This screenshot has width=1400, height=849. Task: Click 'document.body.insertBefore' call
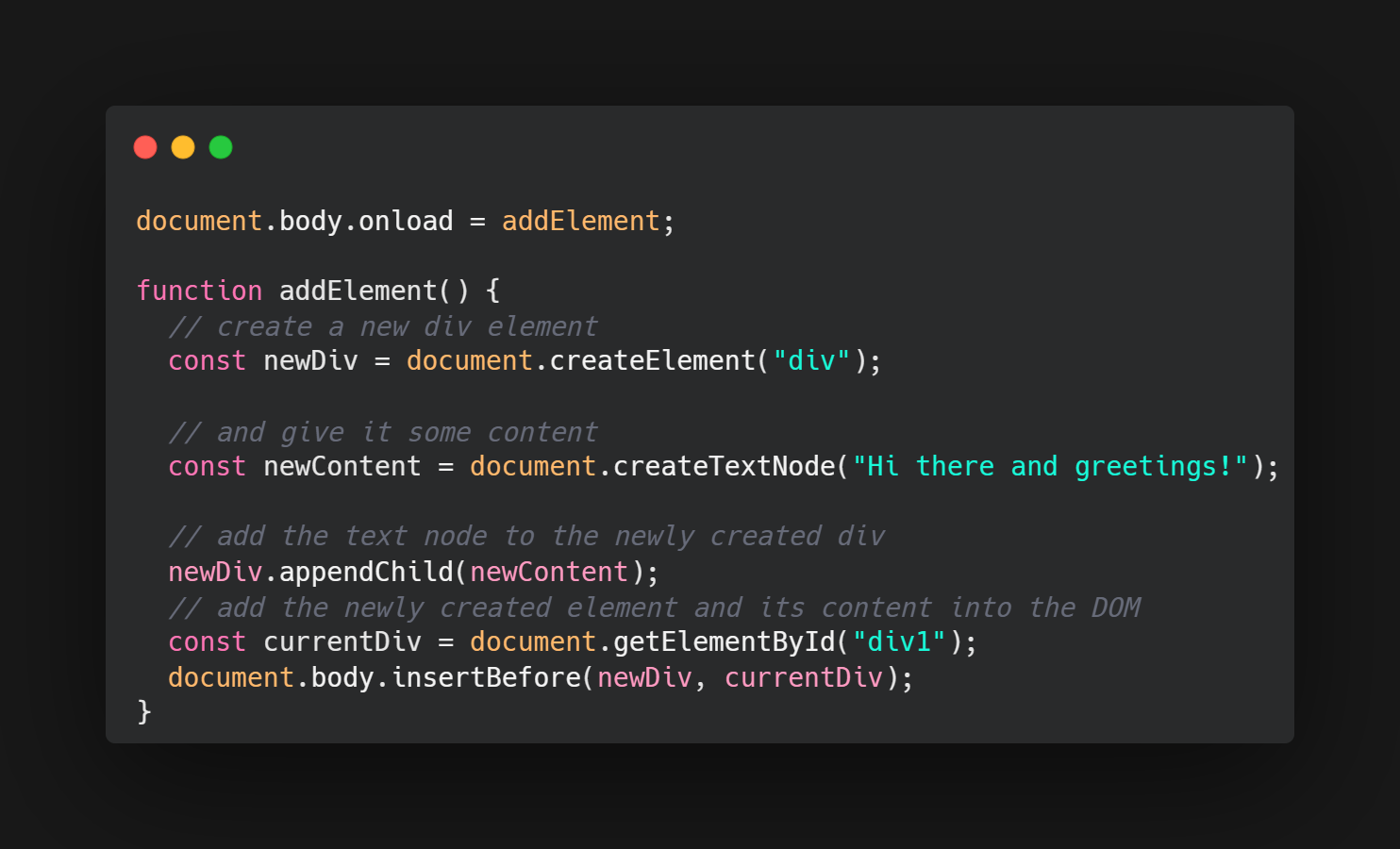pos(374,677)
